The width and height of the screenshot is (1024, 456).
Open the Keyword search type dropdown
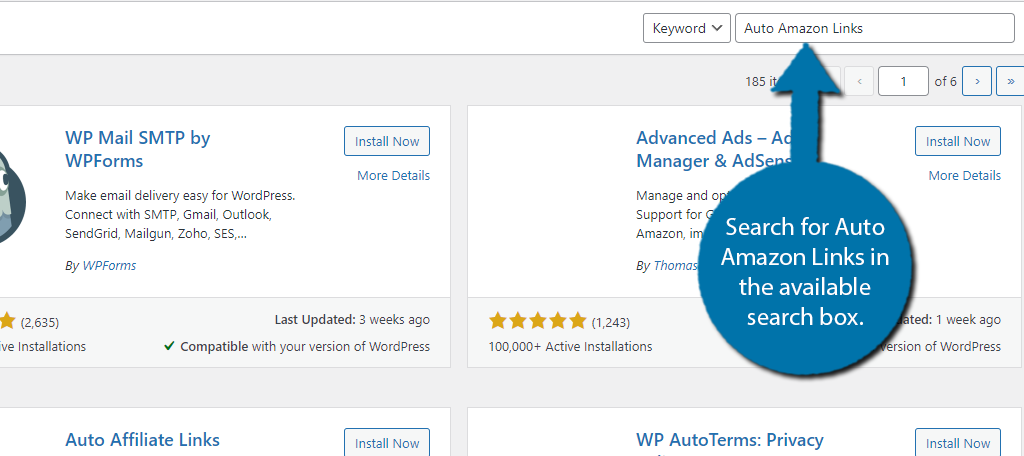coord(686,28)
